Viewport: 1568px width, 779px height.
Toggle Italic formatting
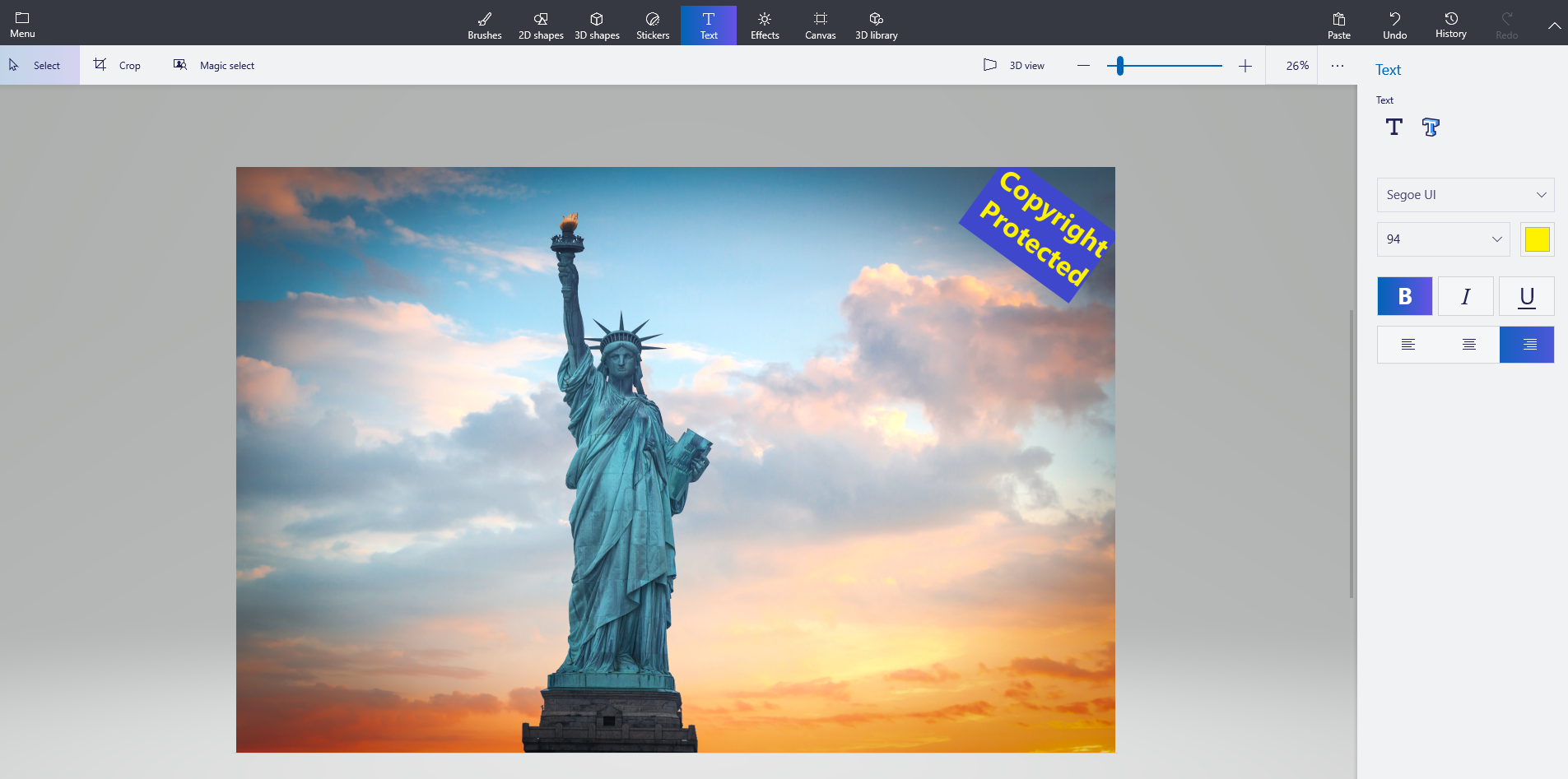1466,296
